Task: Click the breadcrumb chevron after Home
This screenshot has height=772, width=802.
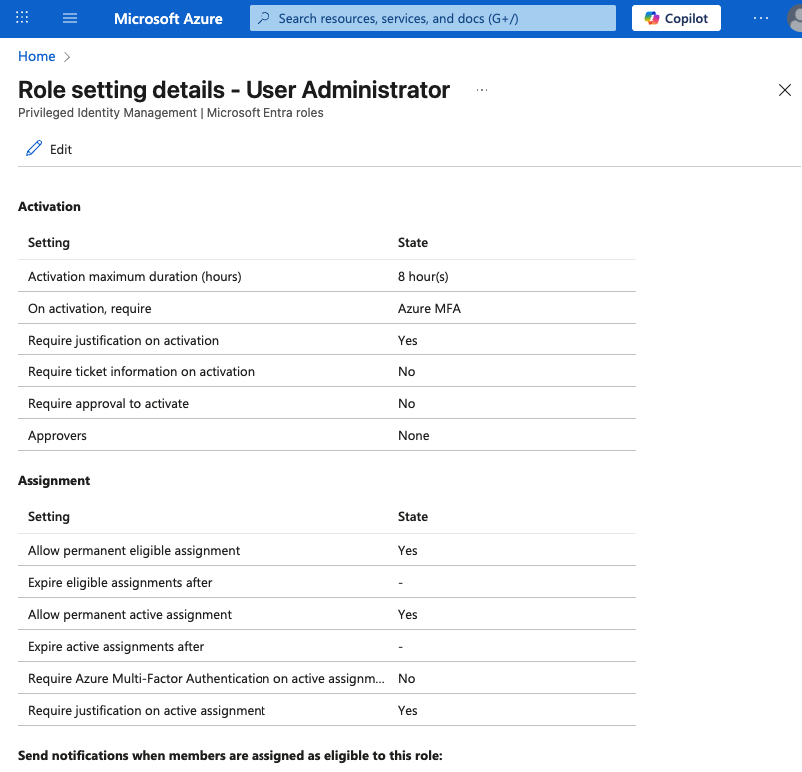Action: [67, 57]
